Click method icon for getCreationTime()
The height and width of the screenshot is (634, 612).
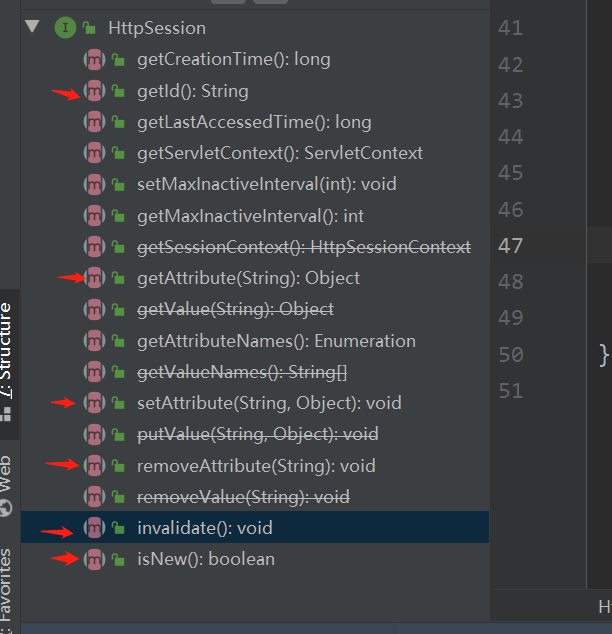pyautogui.click(x=94, y=59)
